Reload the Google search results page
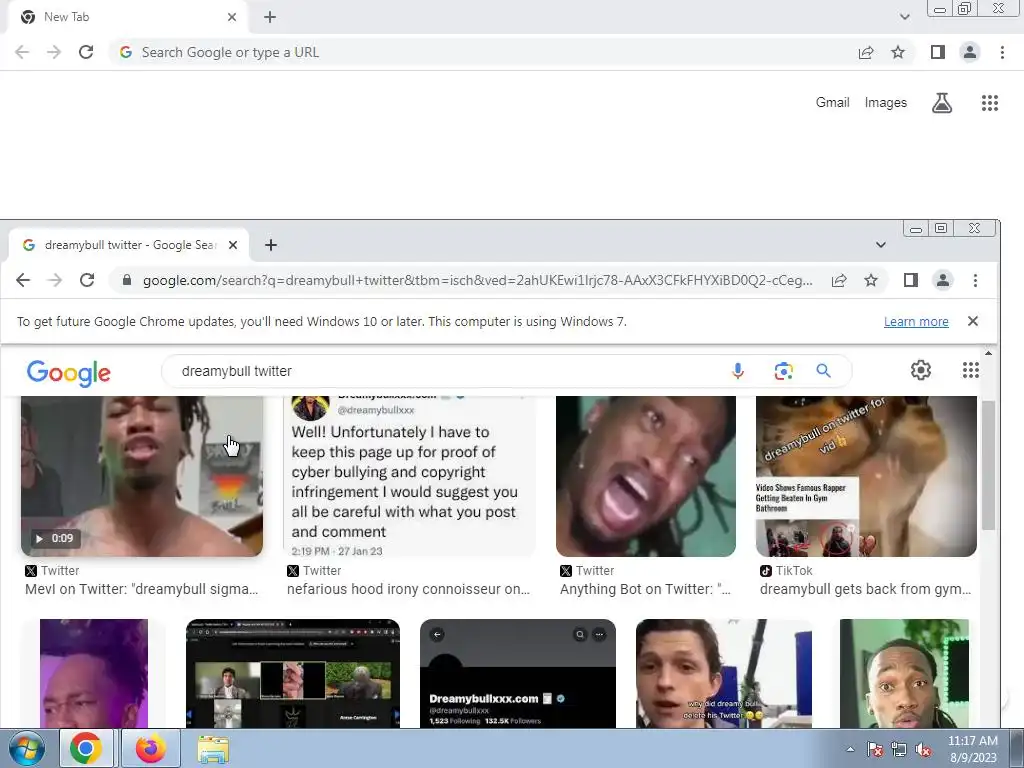The width and height of the screenshot is (1024, 768). (x=87, y=280)
